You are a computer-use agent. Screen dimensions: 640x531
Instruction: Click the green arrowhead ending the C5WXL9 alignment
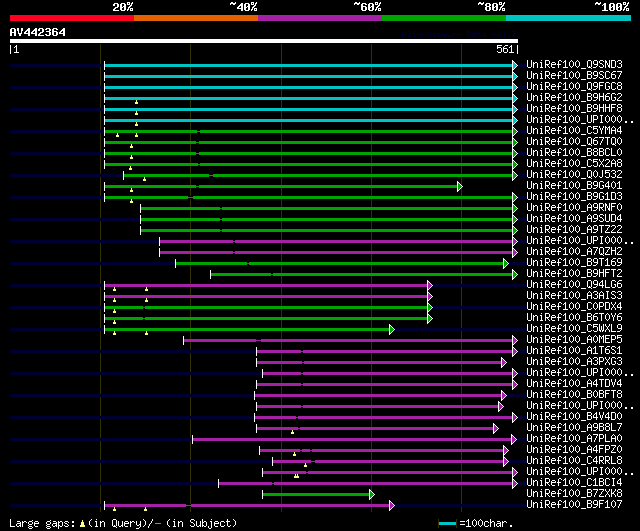(392, 329)
